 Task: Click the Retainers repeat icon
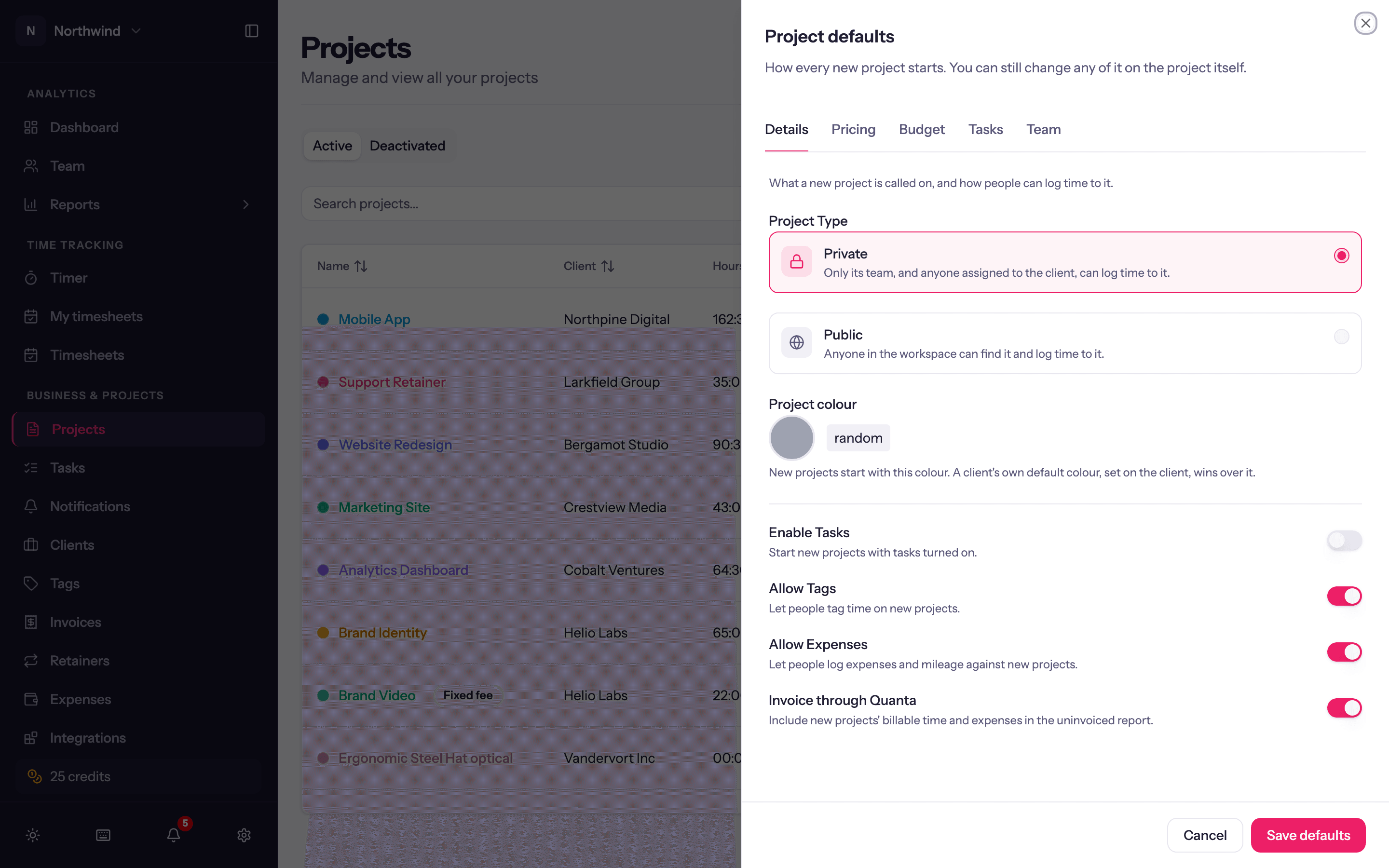(31, 661)
